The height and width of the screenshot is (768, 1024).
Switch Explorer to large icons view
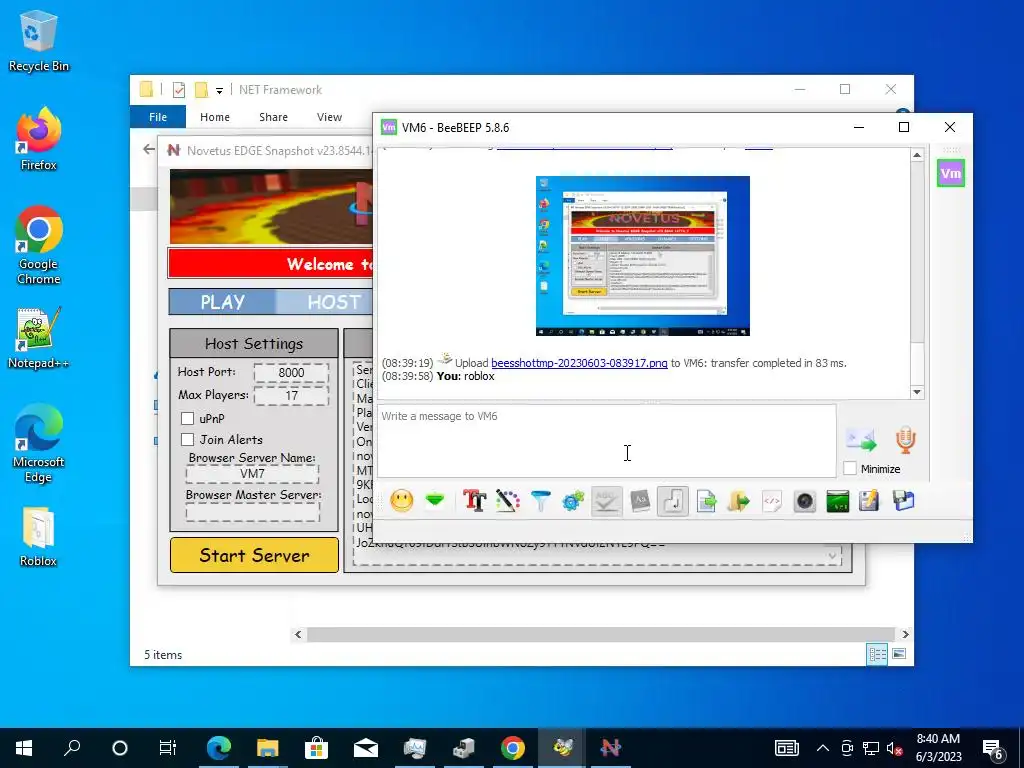click(x=899, y=654)
